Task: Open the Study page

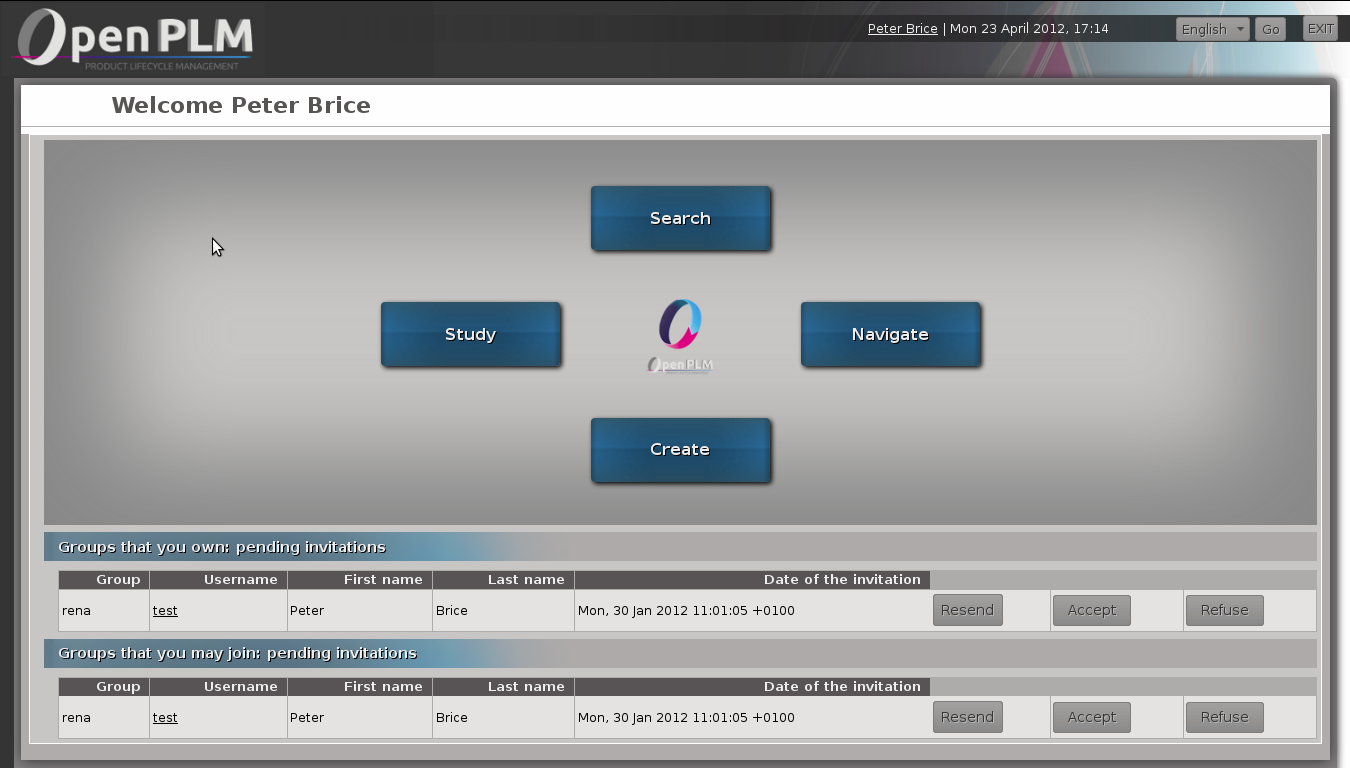Action: tap(470, 334)
